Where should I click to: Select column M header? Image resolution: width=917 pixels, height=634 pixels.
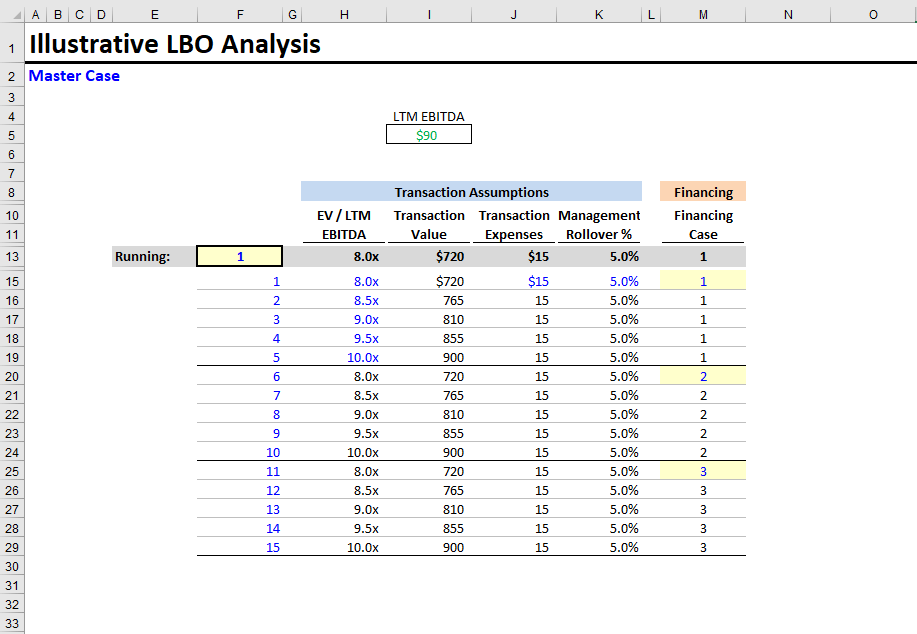[702, 14]
